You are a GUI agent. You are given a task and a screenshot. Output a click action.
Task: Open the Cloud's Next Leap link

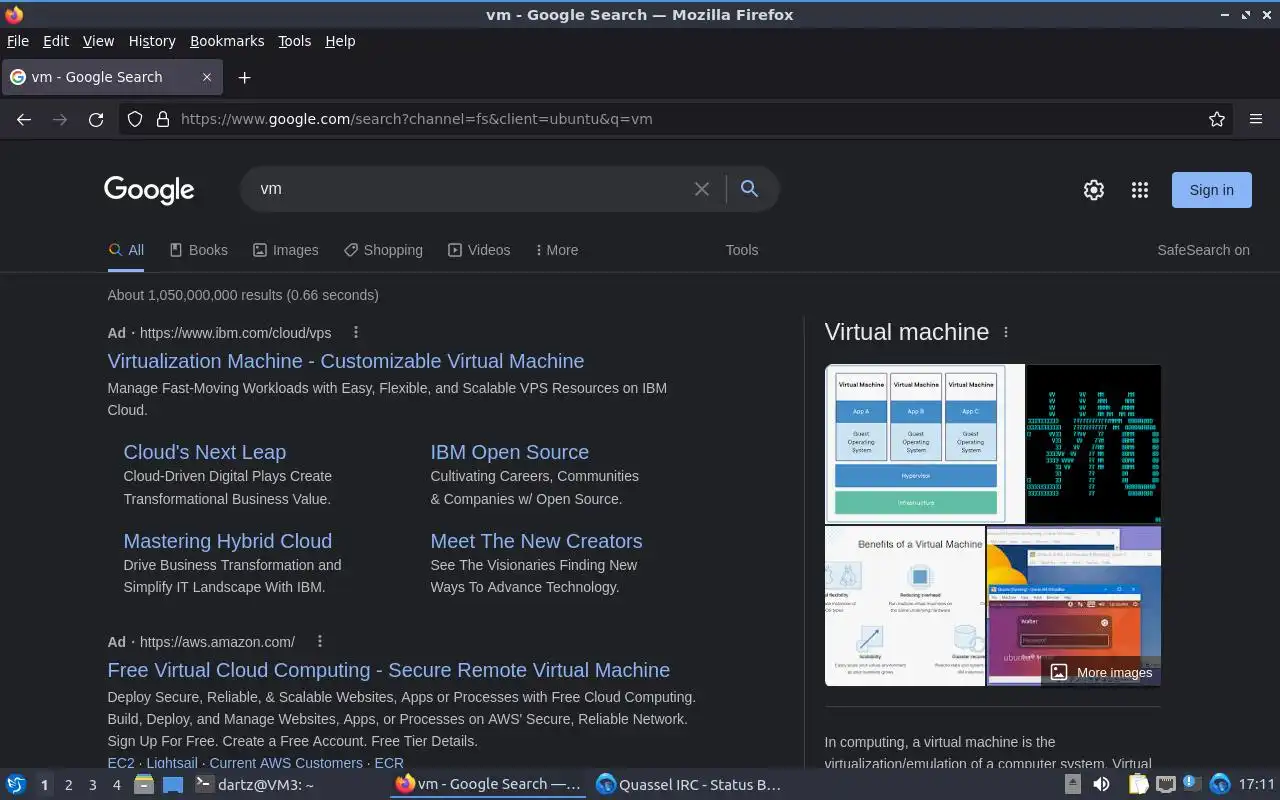point(205,452)
